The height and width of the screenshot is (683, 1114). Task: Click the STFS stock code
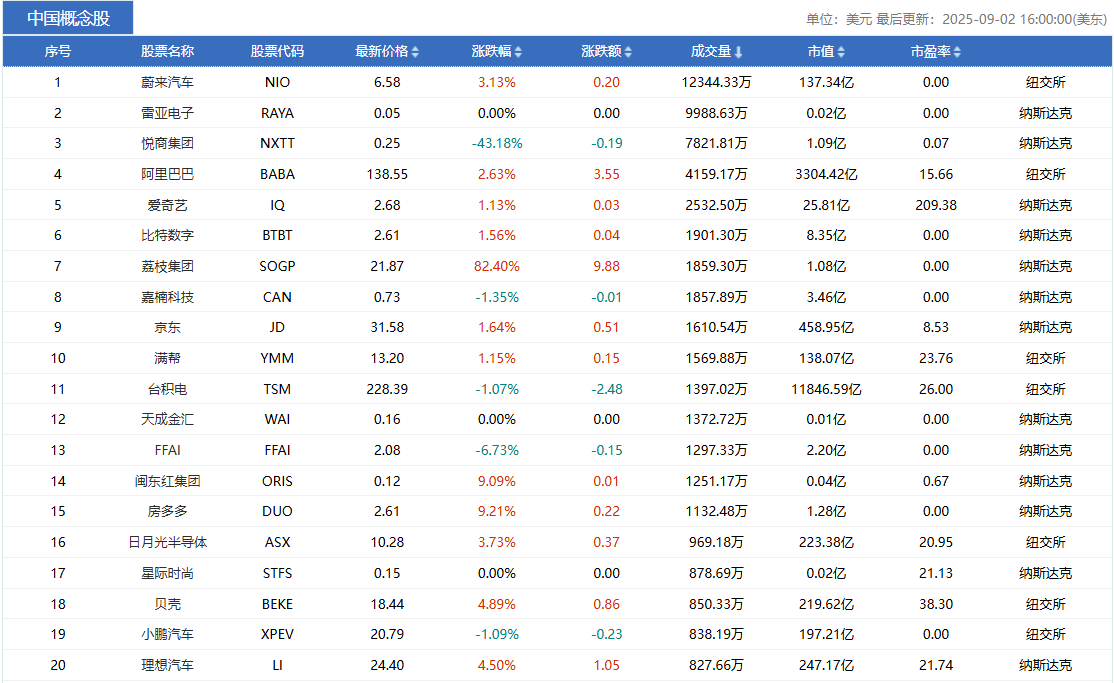point(277,573)
